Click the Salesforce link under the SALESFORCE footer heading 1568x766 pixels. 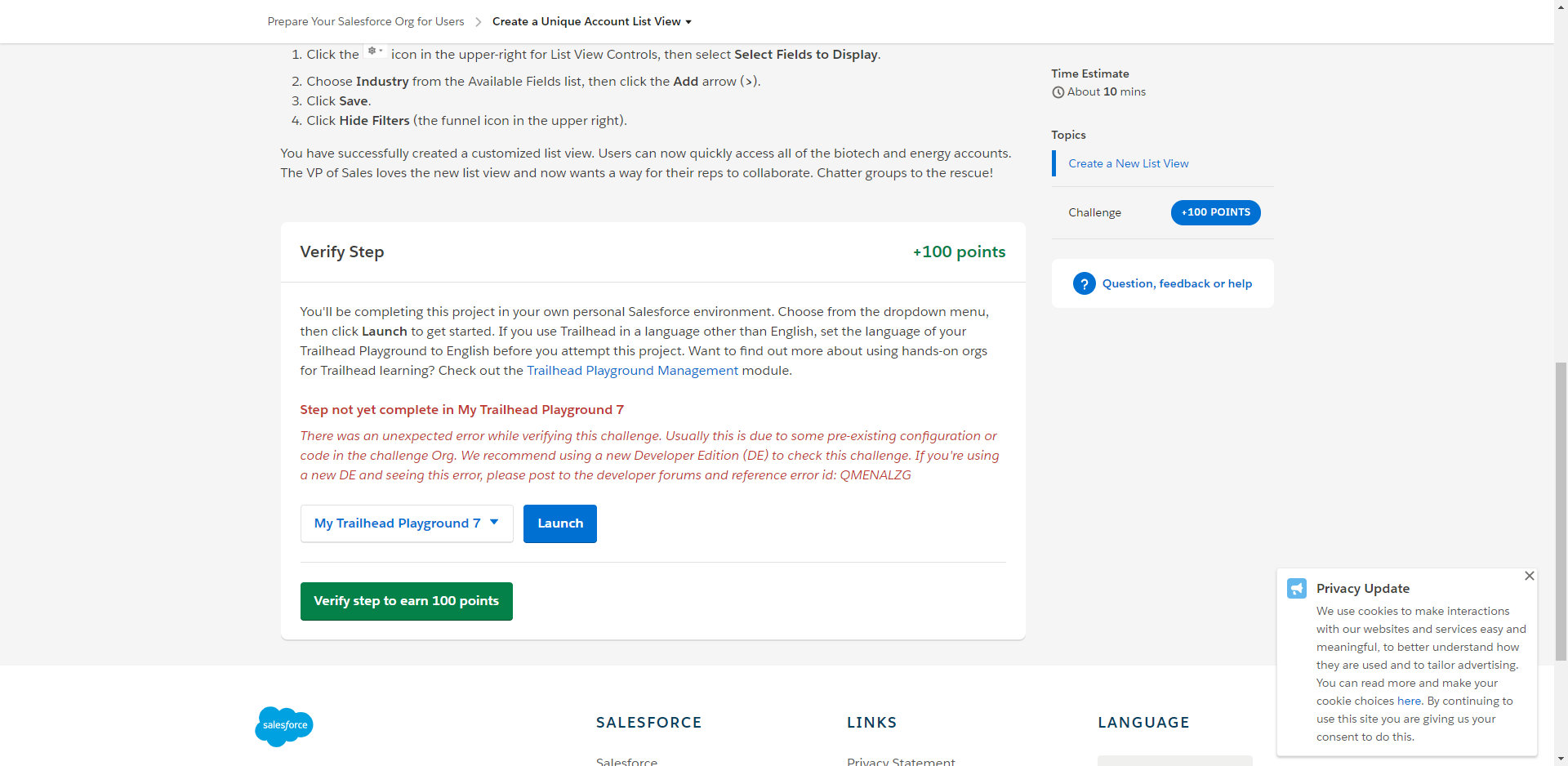626,761
